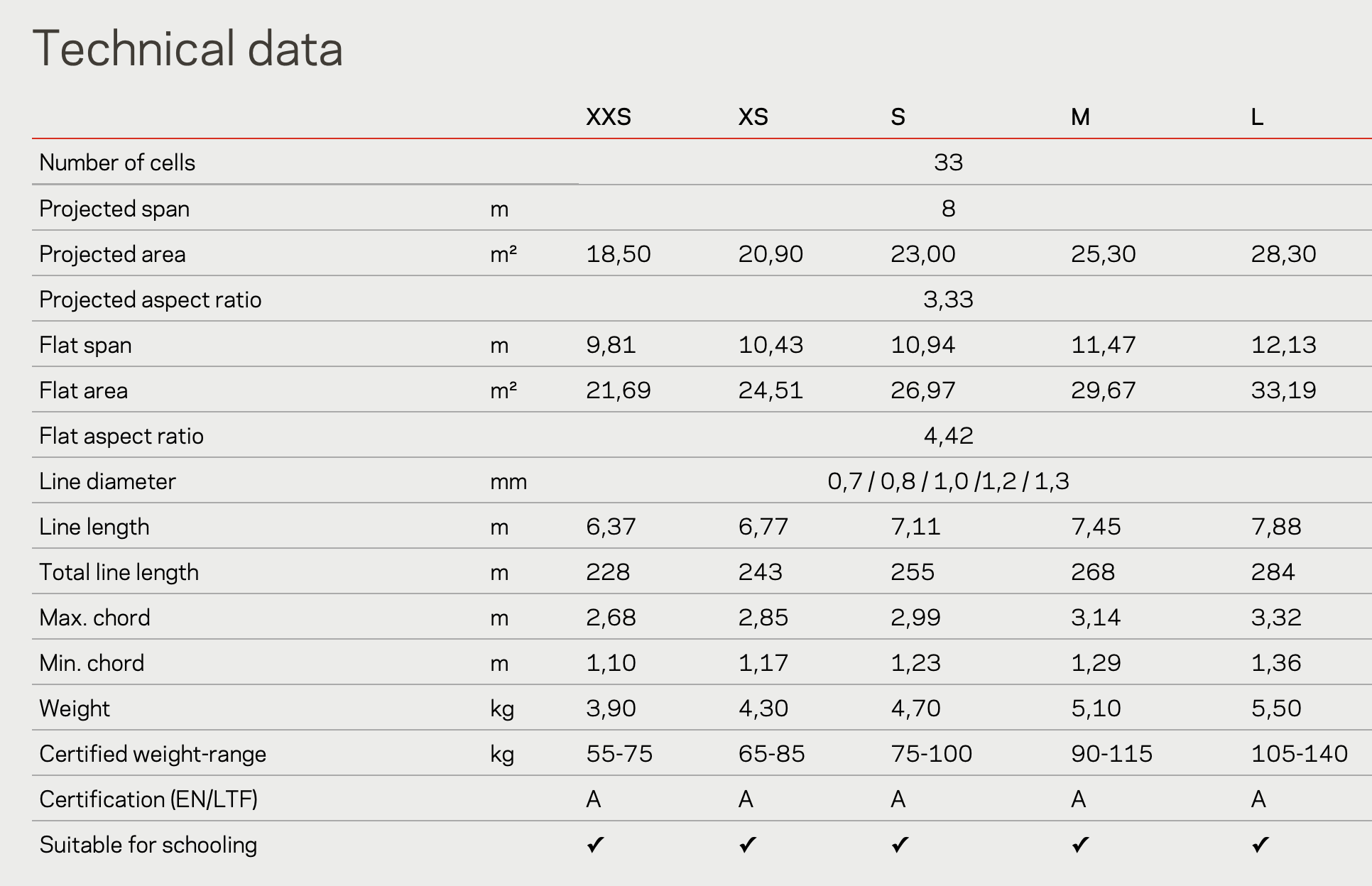Click the M size schooling checkmark

[1080, 845]
